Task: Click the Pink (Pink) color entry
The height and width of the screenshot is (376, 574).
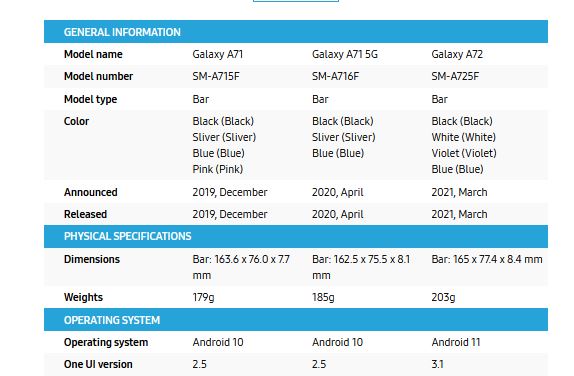Action: click(217, 169)
